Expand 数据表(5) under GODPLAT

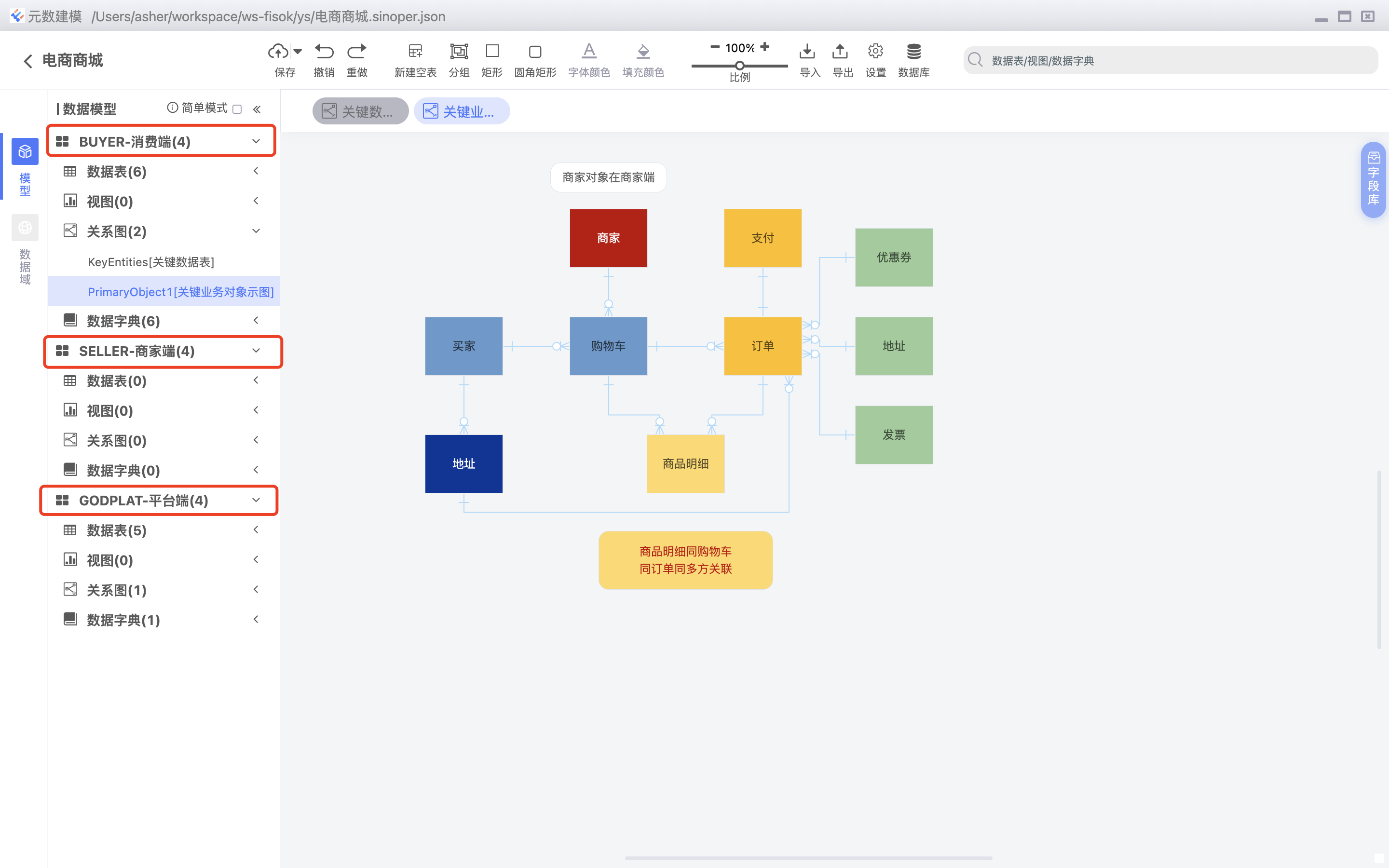tap(256, 530)
